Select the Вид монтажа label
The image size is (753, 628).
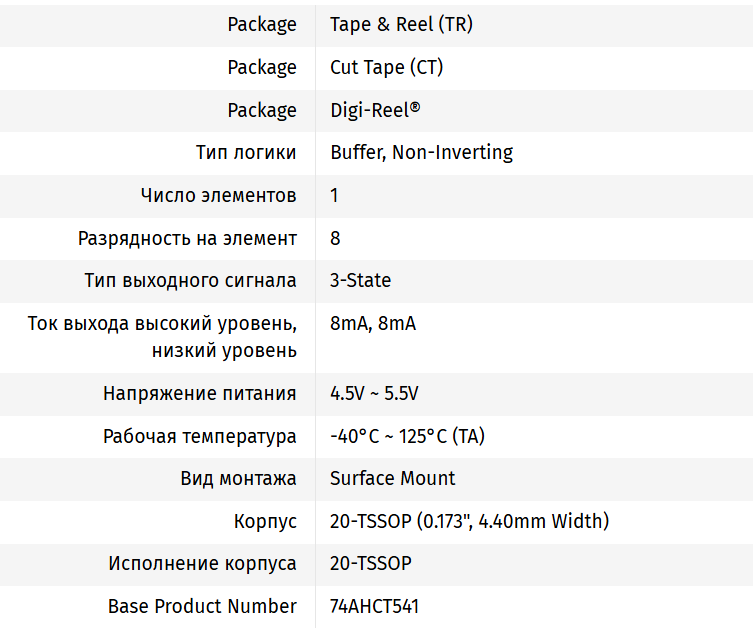click(238, 478)
